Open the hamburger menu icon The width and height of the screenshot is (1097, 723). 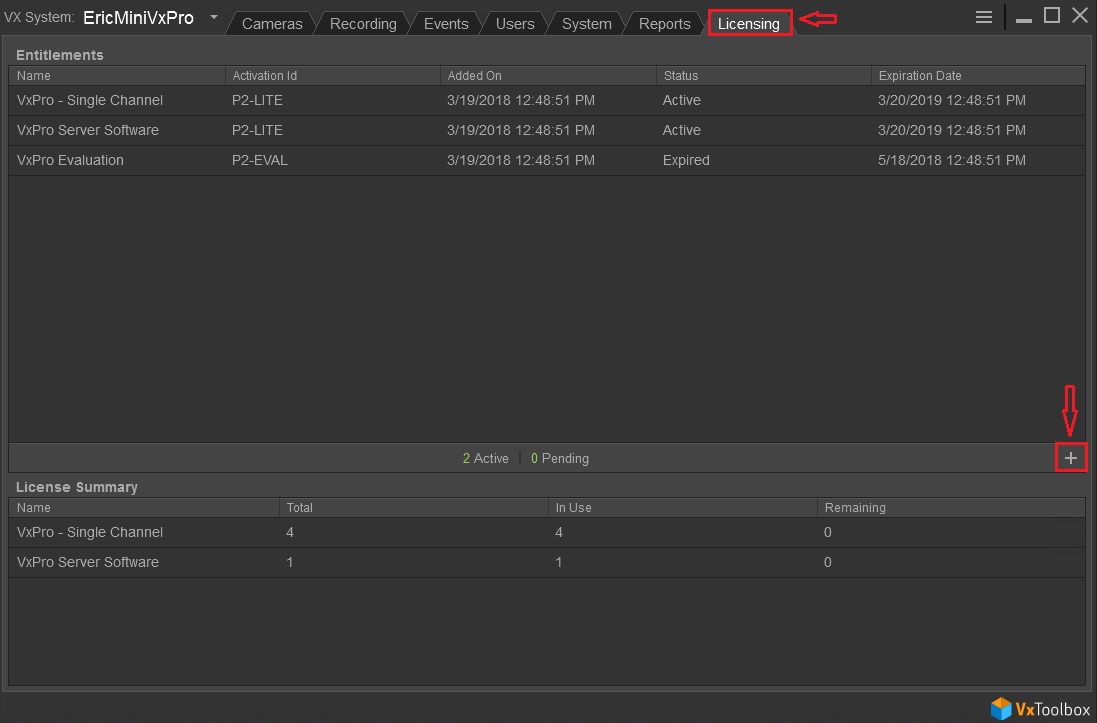click(984, 17)
